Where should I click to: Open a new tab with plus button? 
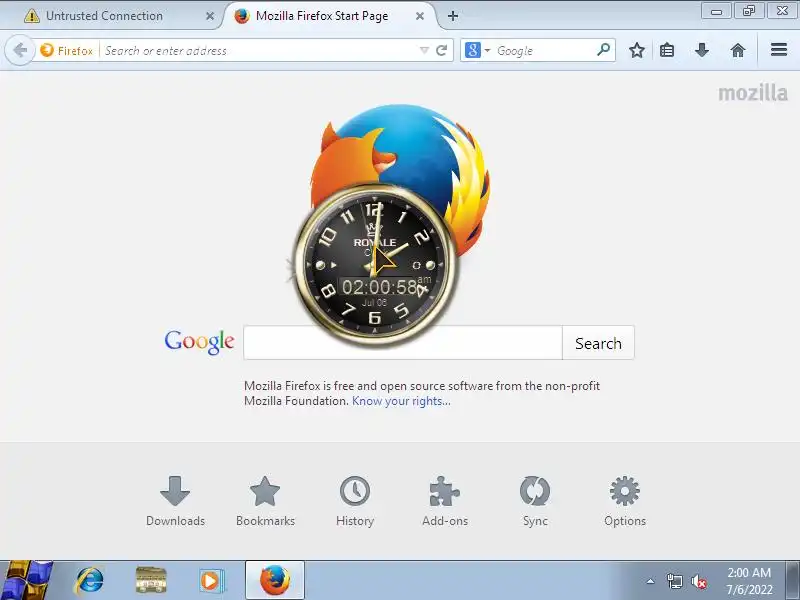point(453,16)
